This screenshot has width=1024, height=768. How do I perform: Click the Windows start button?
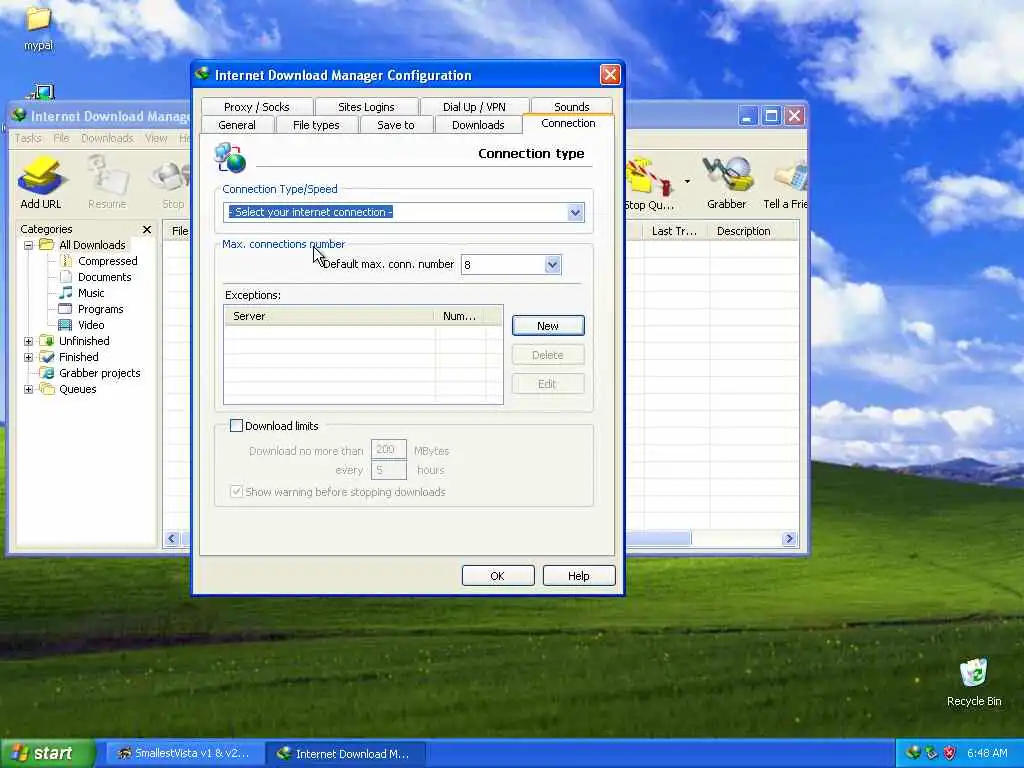click(47, 753)
